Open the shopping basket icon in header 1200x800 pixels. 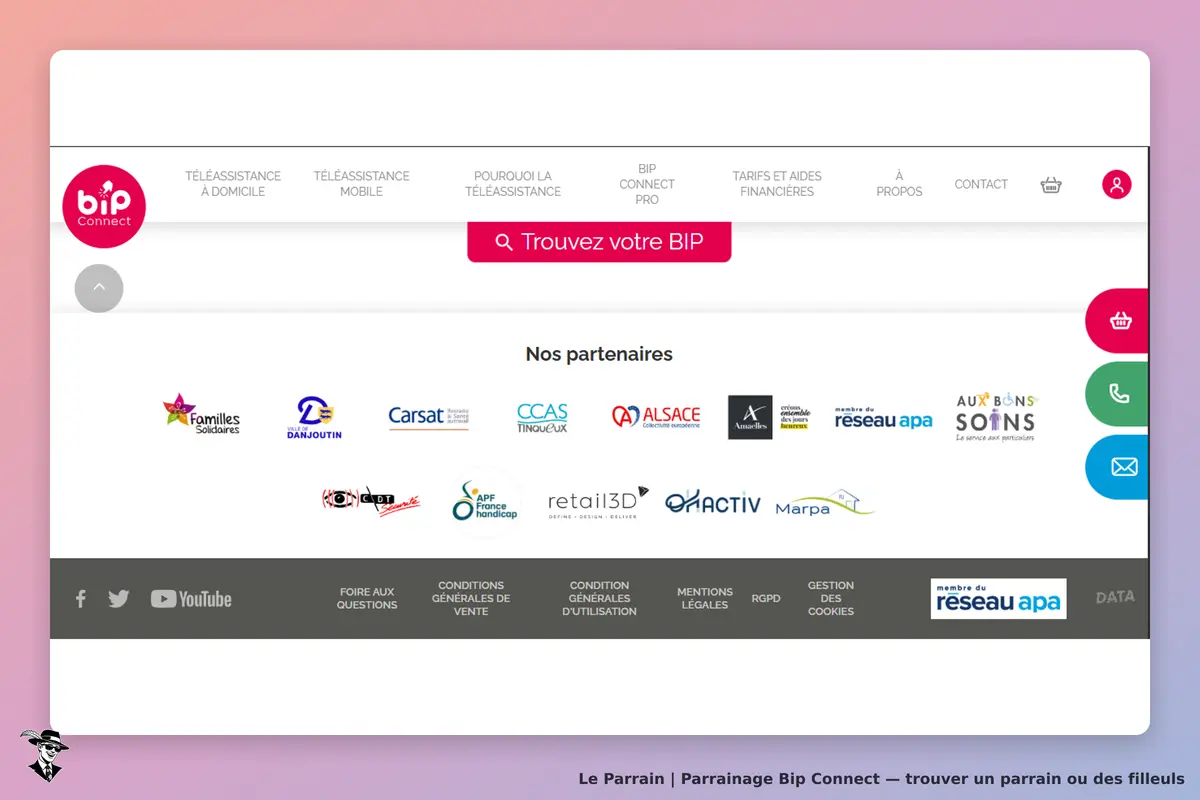click(x=1051, y=185)
